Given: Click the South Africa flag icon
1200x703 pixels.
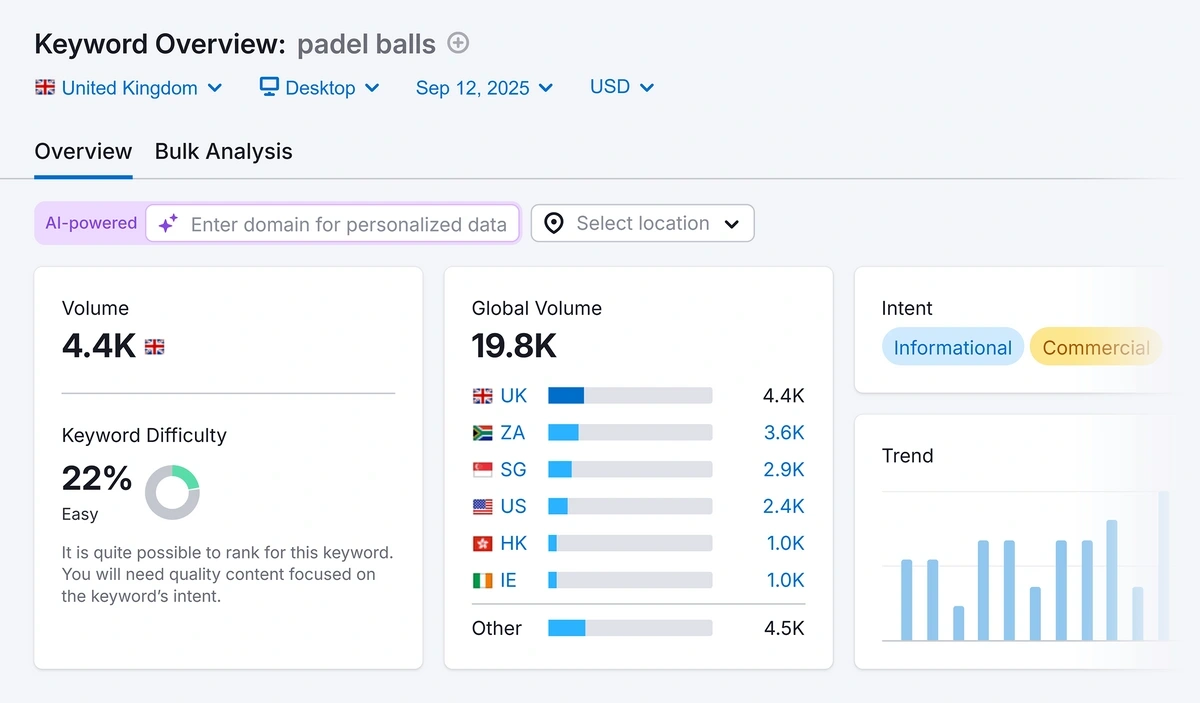Looking at the screenshot, I should pyautogui.click(x=483, y=433).
